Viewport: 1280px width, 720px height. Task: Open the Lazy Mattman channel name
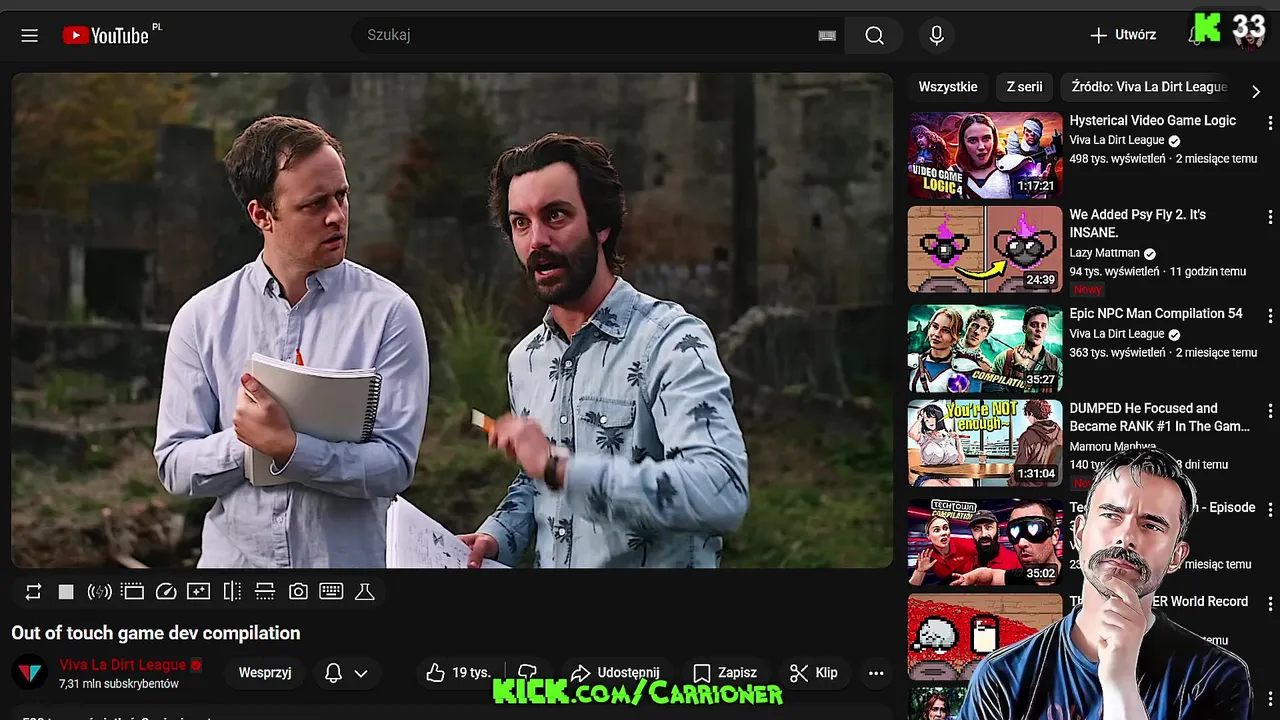(1104, 253)
